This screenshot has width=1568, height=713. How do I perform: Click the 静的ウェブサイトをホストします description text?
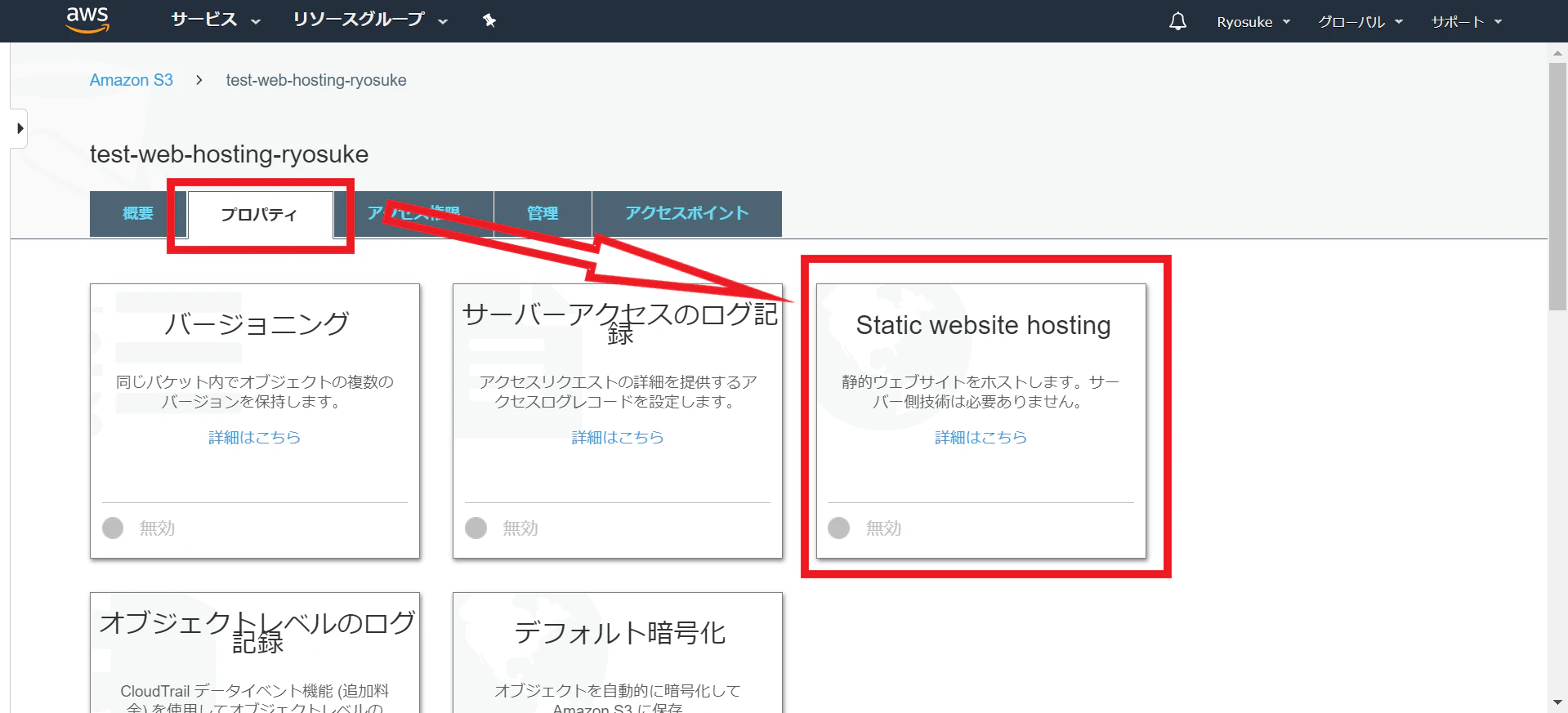click(x=981, y=392)
